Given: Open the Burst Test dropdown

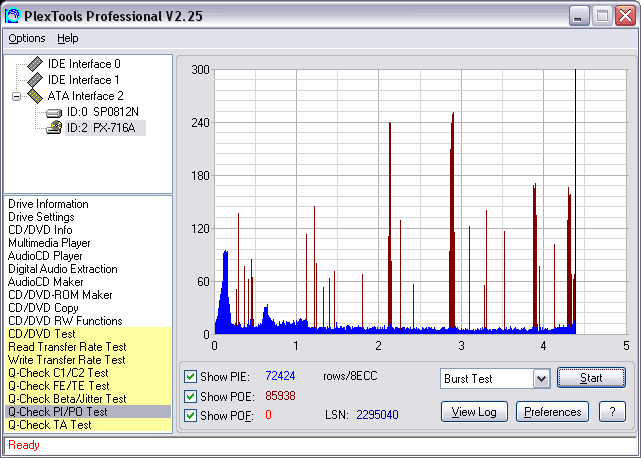Looking at the screenshot, I should [x=541, y=379].
